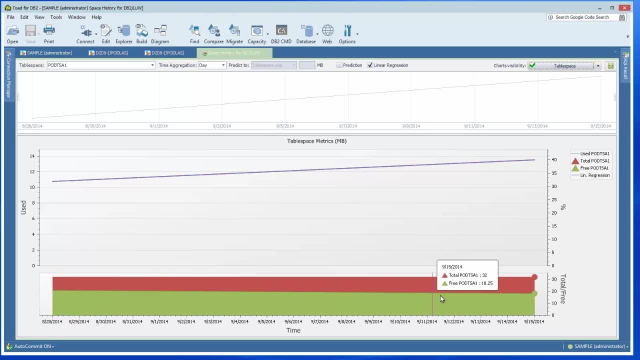Uncheck the Linear Regression checkbox
Screen dimensions: 640x360
click(370, 65)
